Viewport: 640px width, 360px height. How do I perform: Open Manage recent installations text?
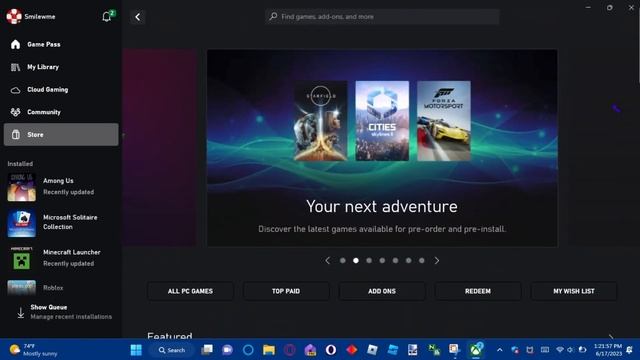click(x=71, y=317)
